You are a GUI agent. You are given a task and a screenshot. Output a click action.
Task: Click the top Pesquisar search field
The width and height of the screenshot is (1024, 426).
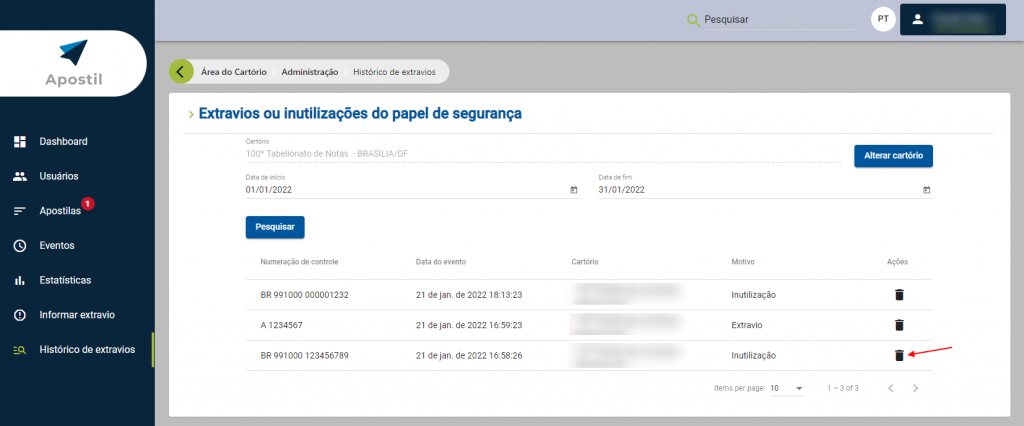(780, 20)
